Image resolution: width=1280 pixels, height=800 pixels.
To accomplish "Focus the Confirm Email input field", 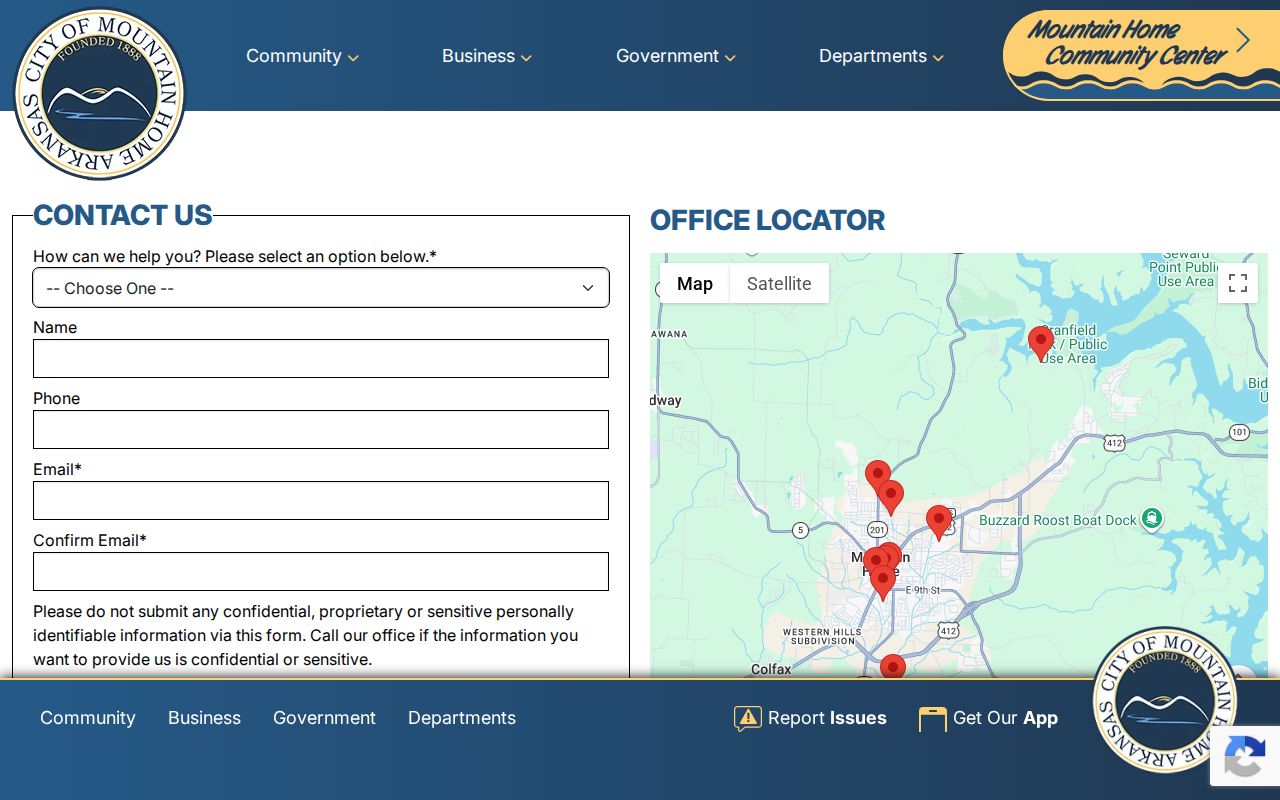I will [321, 571].
